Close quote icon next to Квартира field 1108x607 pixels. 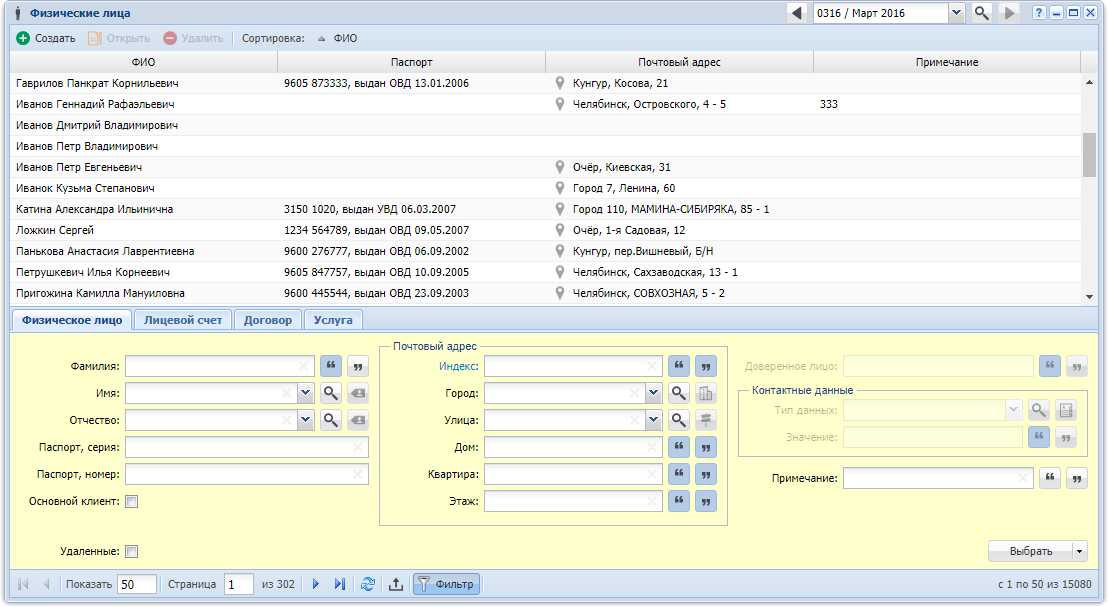(x=706, y=474)
